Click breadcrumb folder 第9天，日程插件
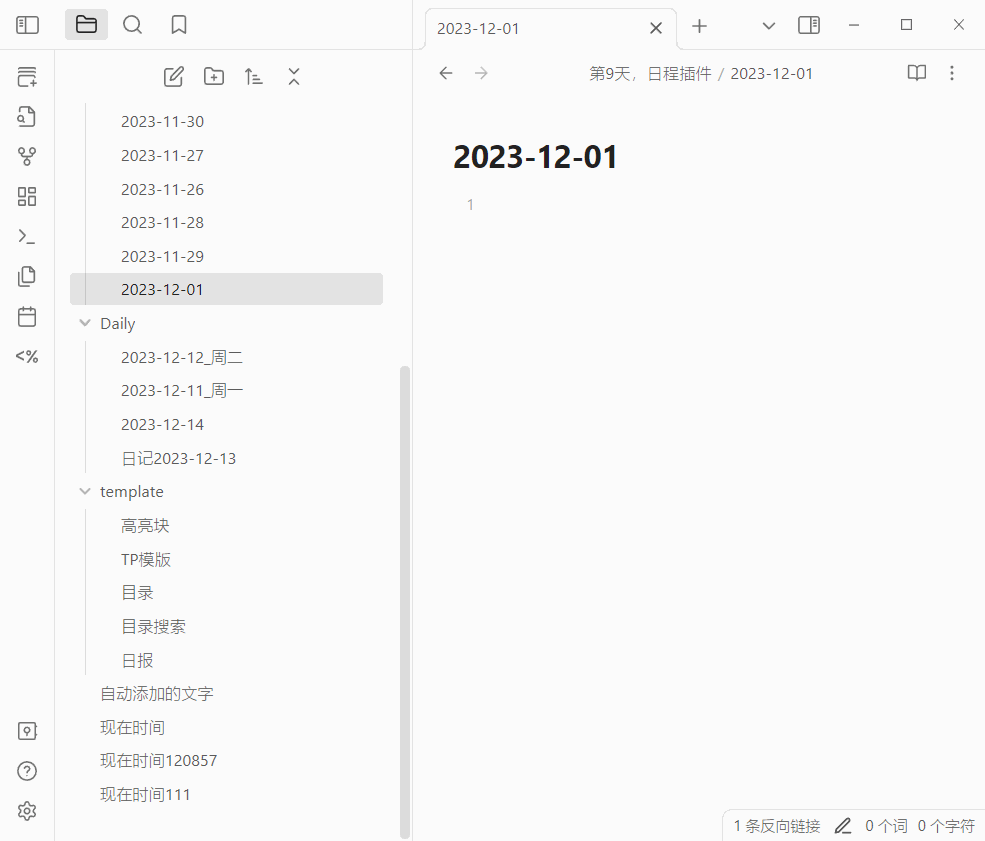 tap(650, 74)
